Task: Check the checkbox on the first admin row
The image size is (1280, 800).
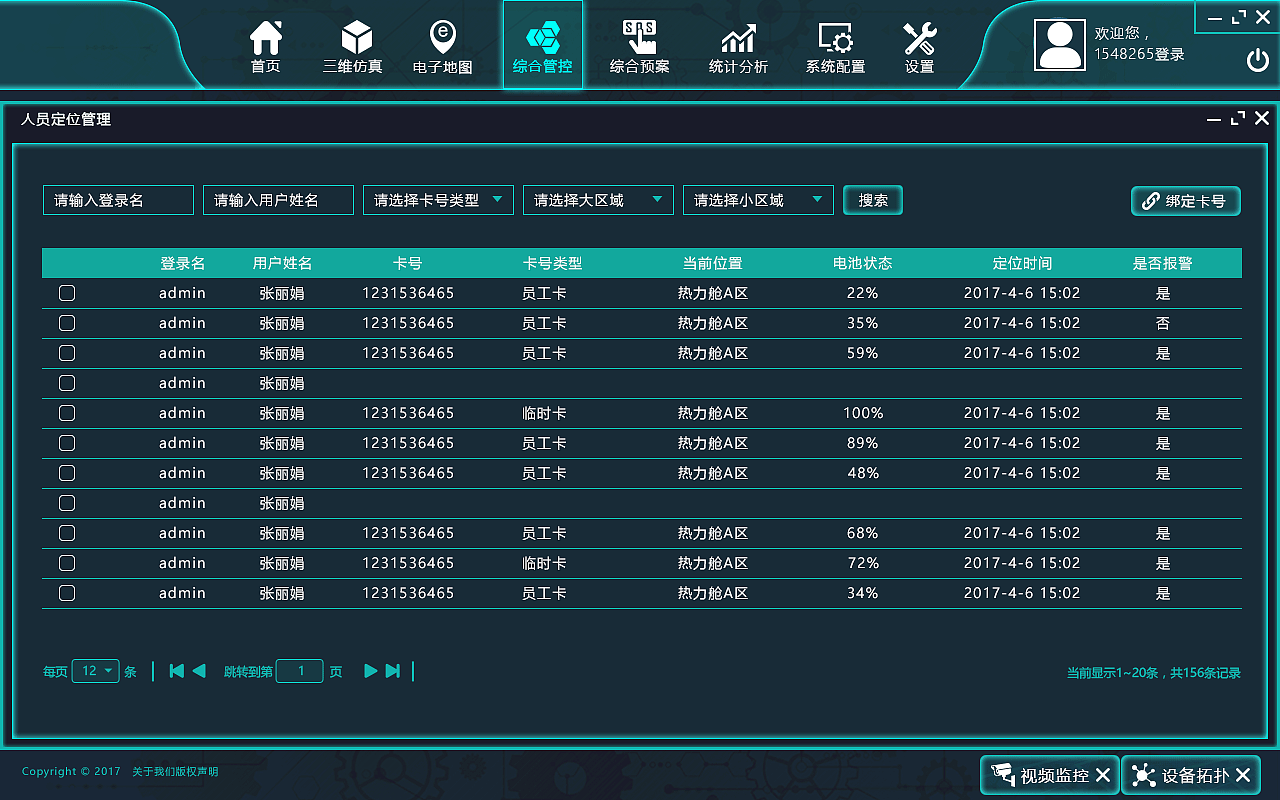Action: click(x=67, y=293)
